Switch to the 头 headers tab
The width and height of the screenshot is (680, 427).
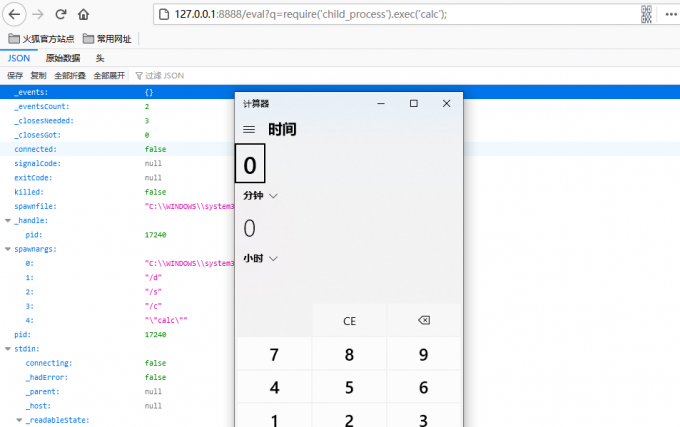100,58
